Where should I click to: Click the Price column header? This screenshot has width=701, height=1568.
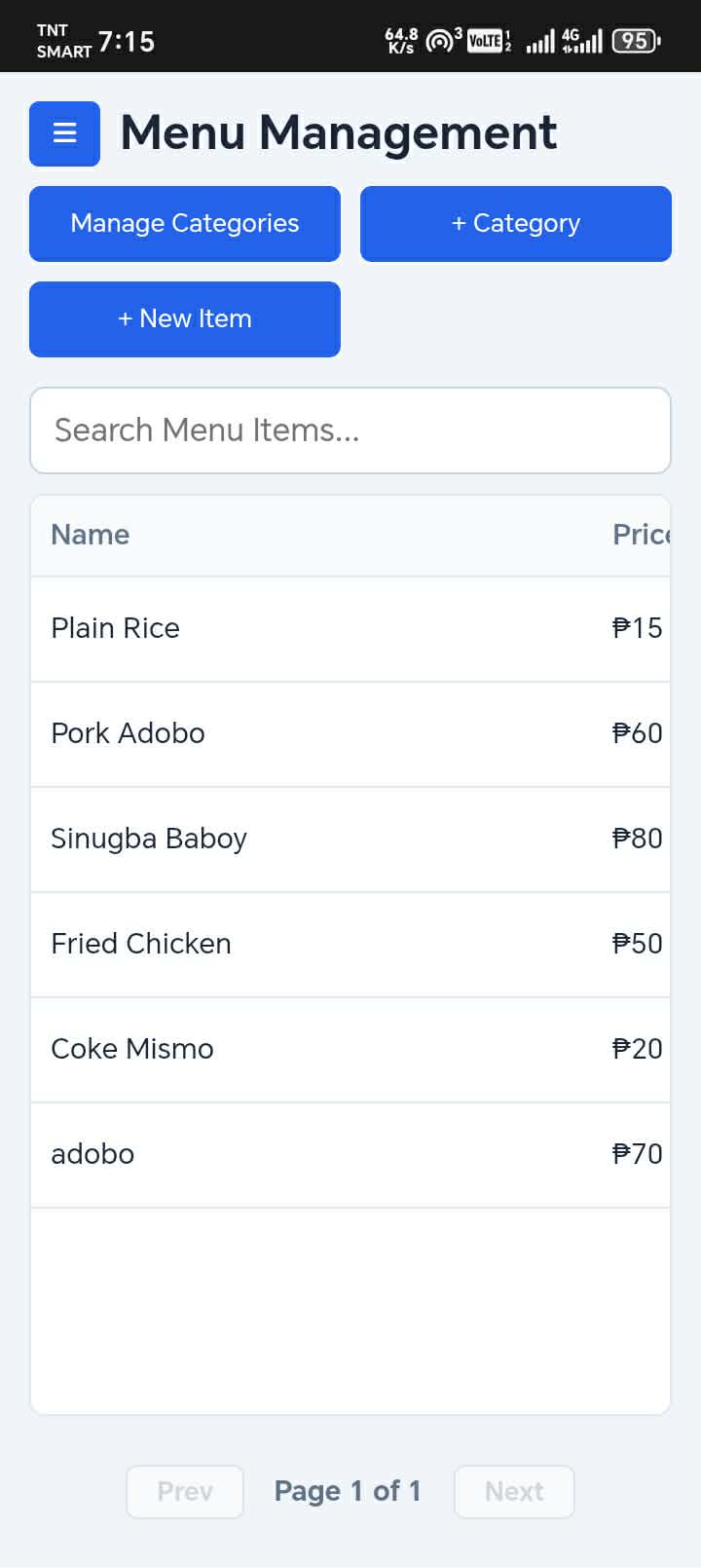pyautogui.click(x=641, y=535)
